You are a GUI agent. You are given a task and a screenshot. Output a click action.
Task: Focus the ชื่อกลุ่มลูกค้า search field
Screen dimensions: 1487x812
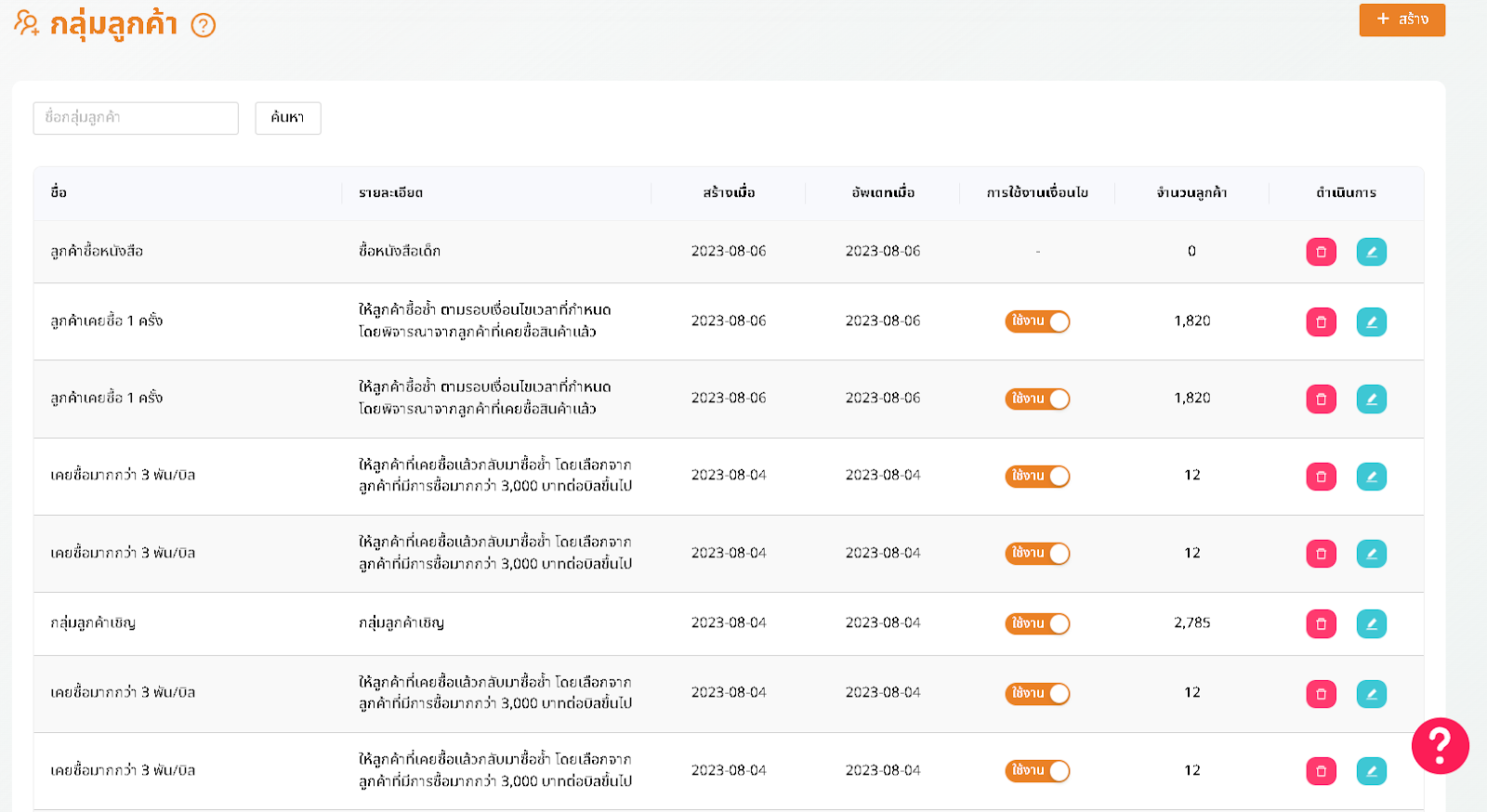click(x=136, y=118)
